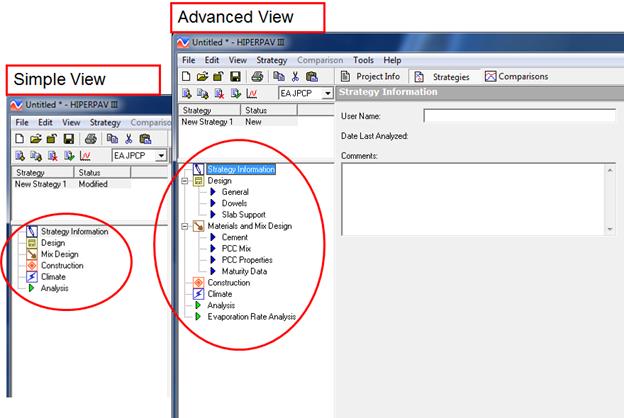Viewport: 624px width, 418px height.
Task: Select Cement tree item
Action: (x=235, y=237)
